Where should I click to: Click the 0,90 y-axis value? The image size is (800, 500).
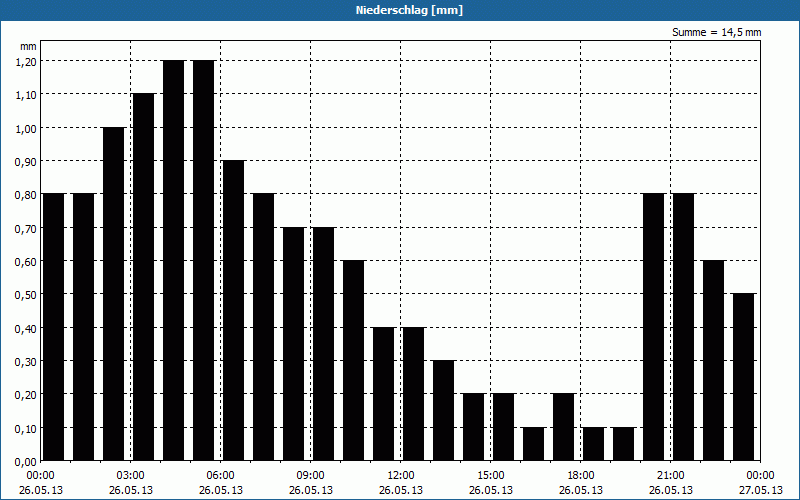(x=26, y=161)
